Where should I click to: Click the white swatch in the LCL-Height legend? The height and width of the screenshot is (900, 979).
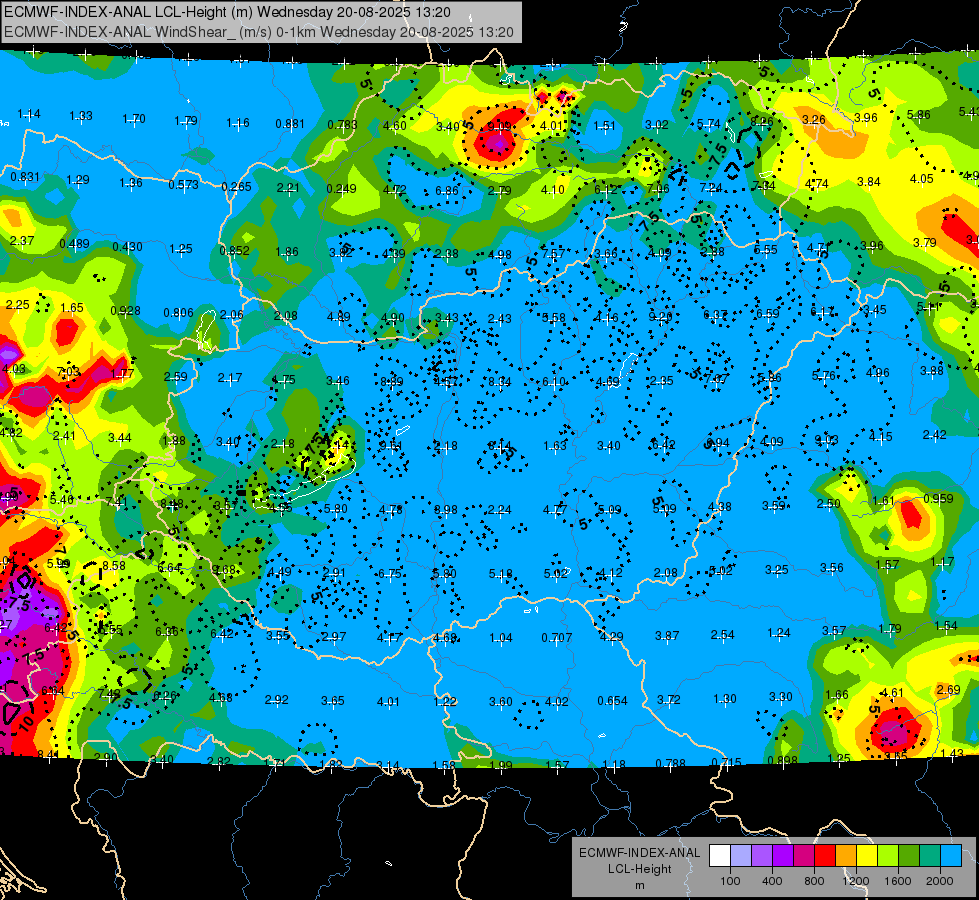point(720,856)
